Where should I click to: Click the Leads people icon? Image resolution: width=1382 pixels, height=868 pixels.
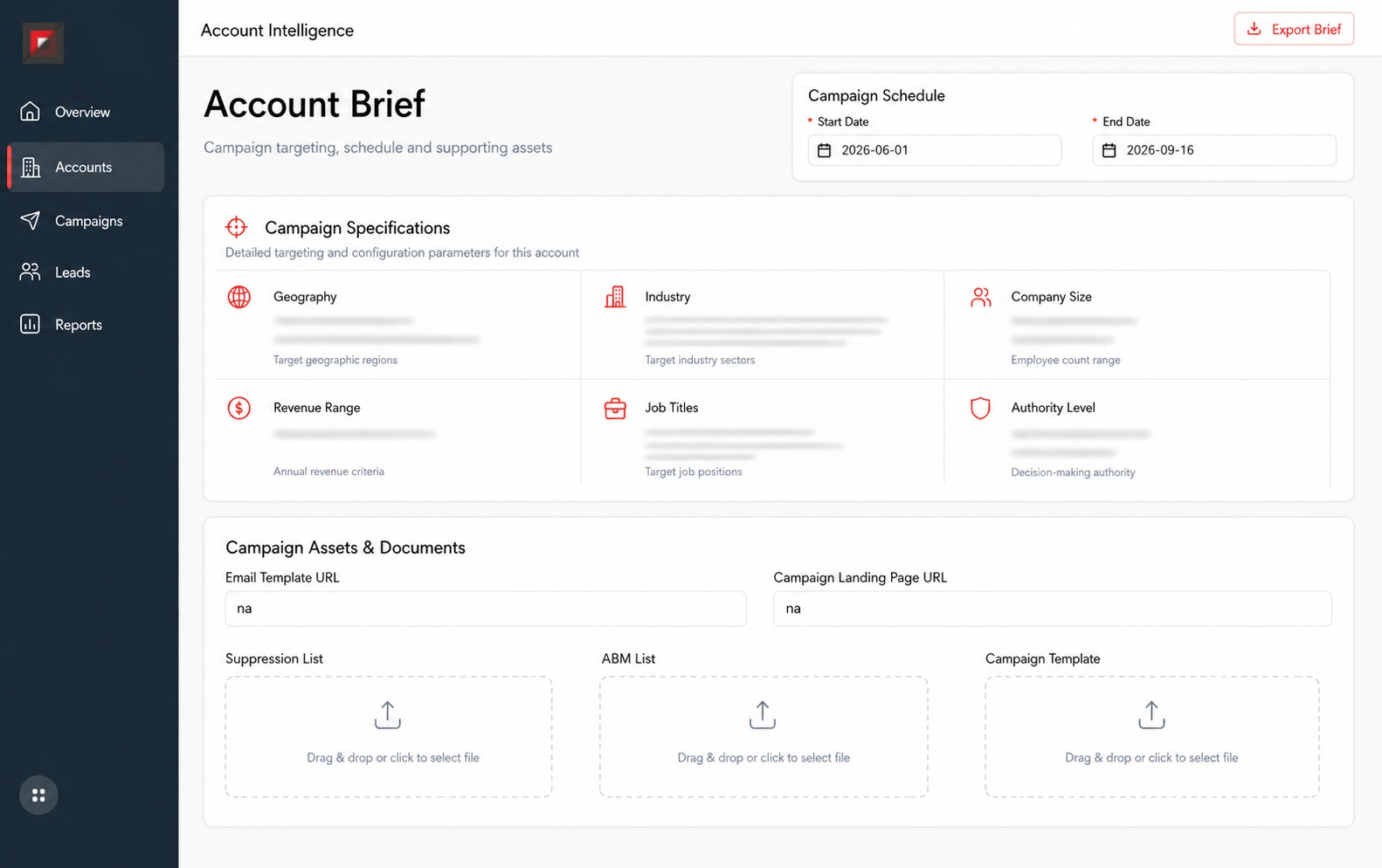tap(31, 272)
